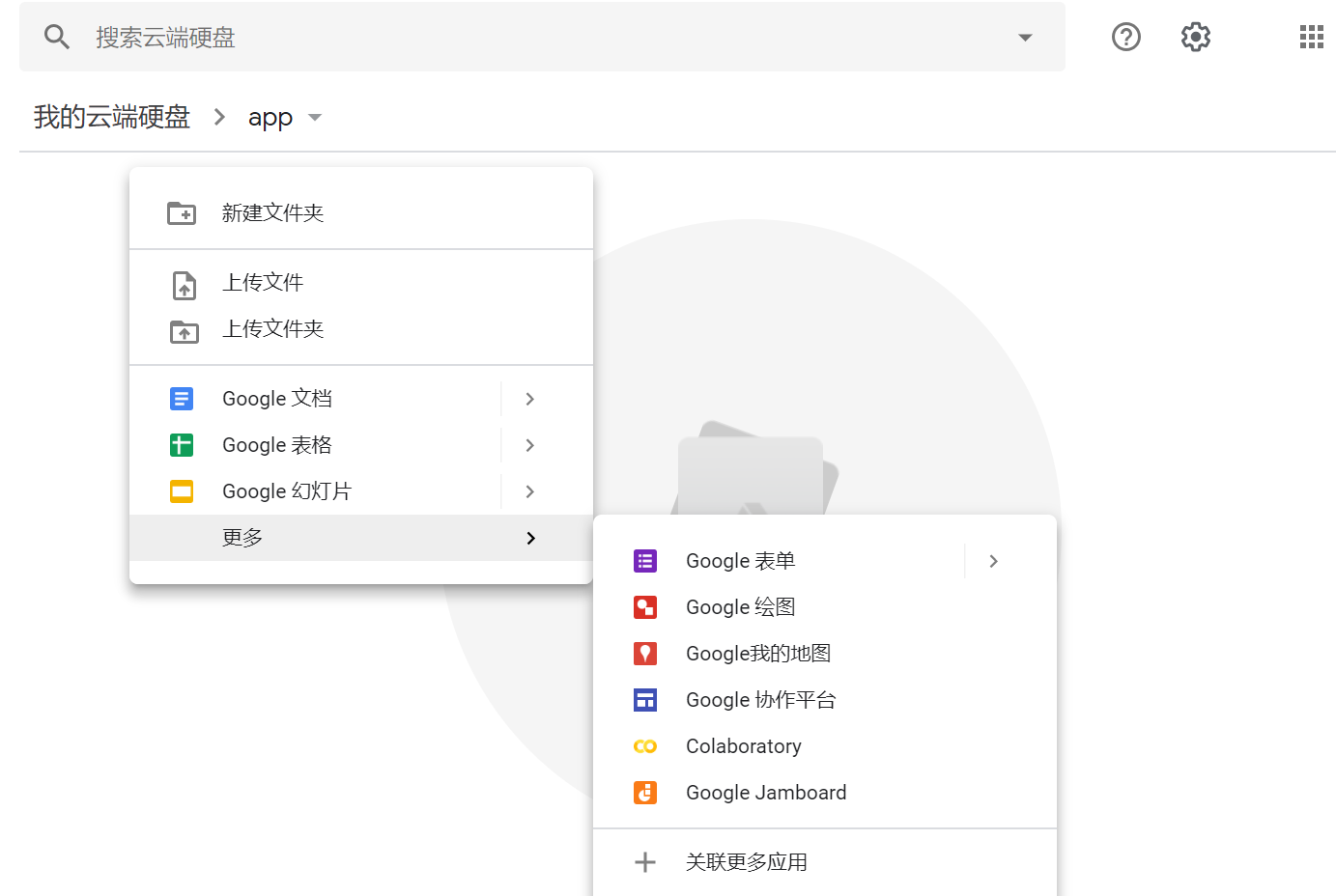Open the app folder dropdown arrow

[314, 118]
